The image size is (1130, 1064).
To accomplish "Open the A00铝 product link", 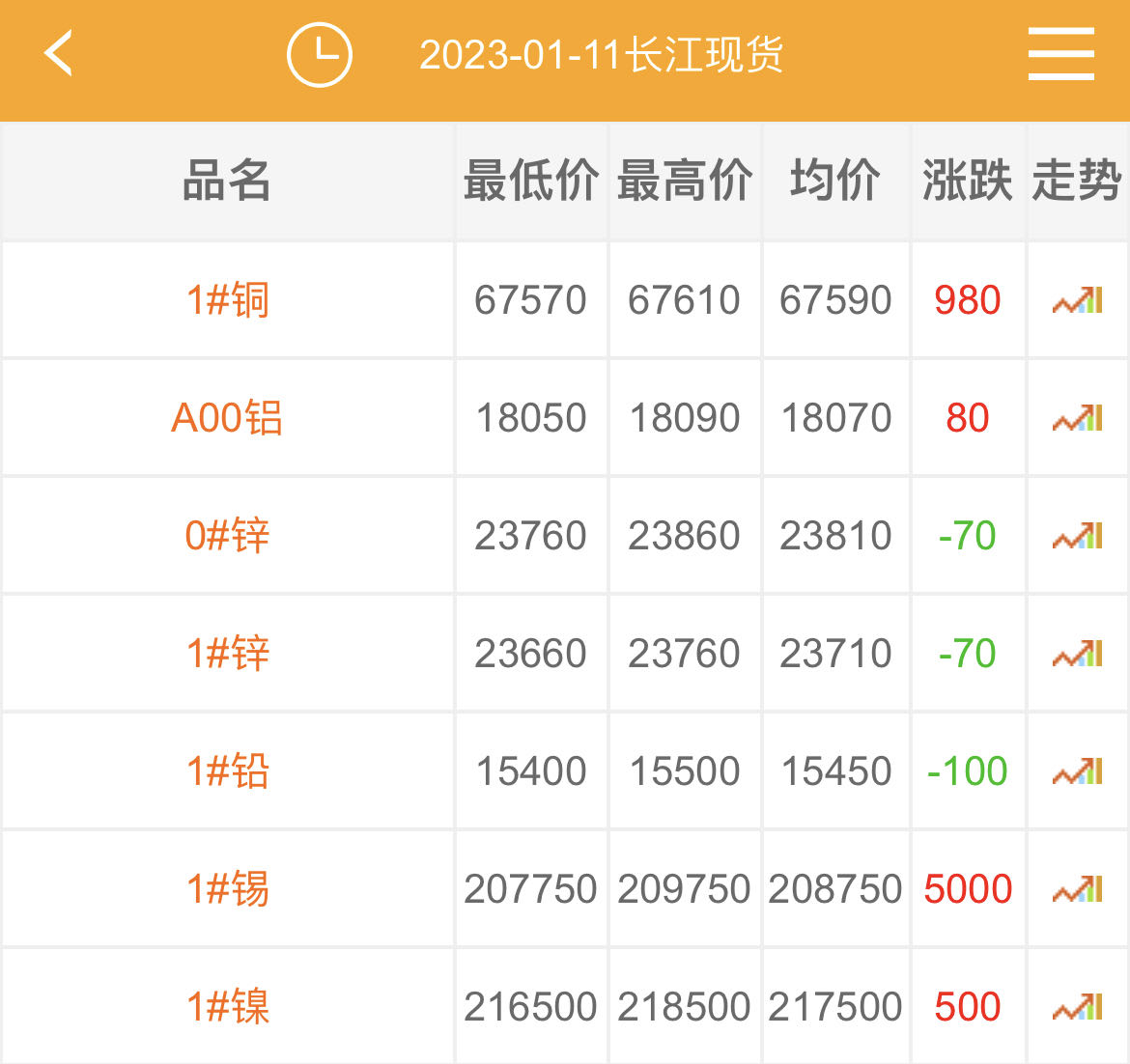I will point(227,418).
